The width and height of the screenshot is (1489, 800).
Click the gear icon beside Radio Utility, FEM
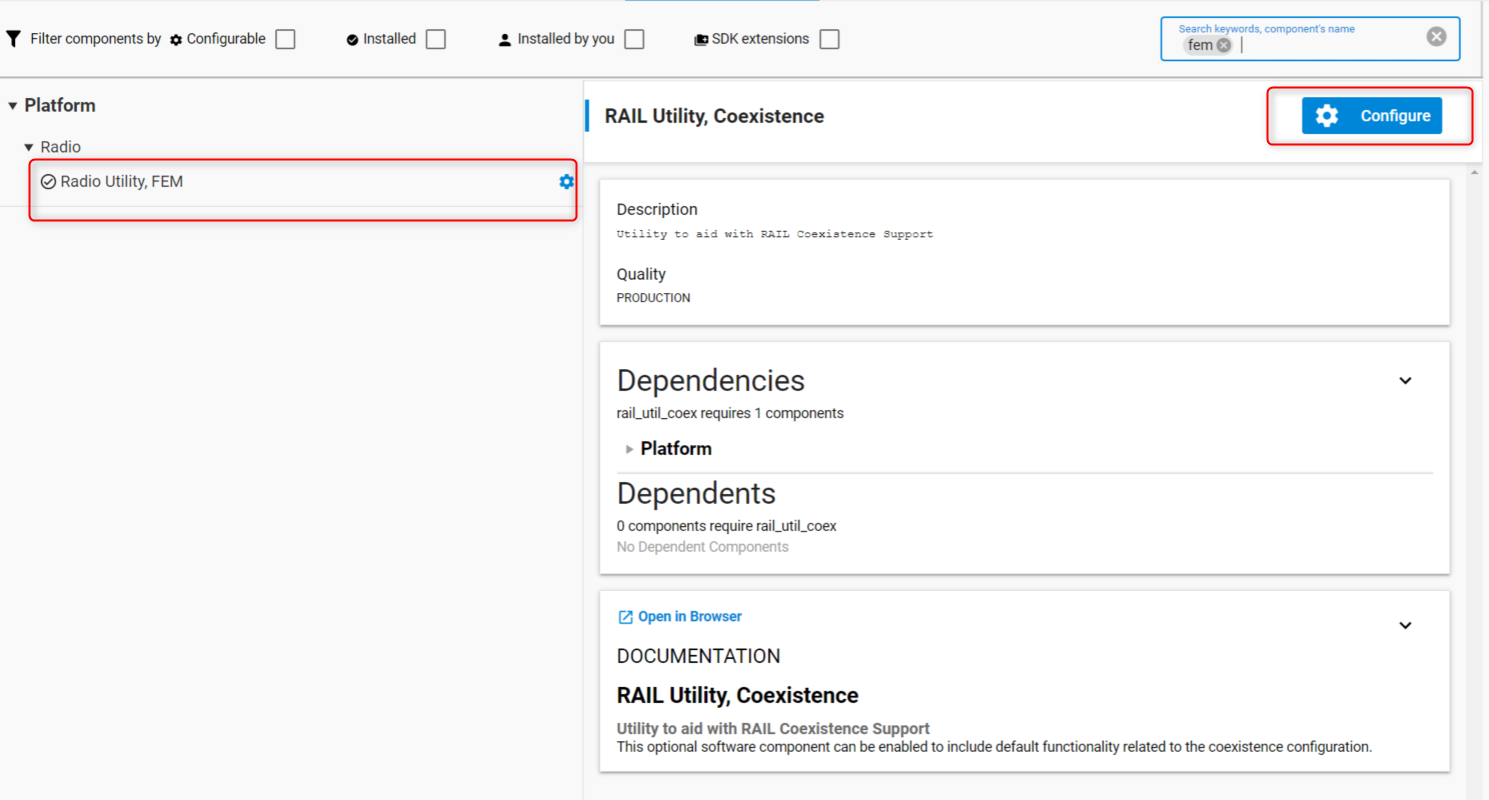click(x=566, y=182)
